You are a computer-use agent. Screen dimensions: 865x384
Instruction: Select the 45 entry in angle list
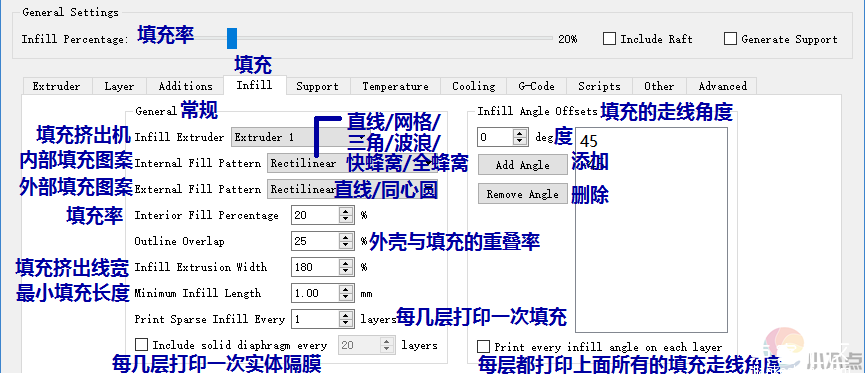click(589, 141)
